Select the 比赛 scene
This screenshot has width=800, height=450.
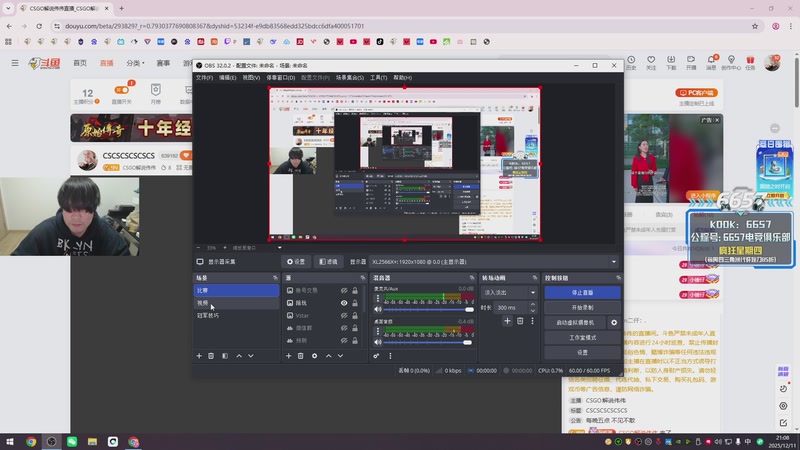click(236, 290)
